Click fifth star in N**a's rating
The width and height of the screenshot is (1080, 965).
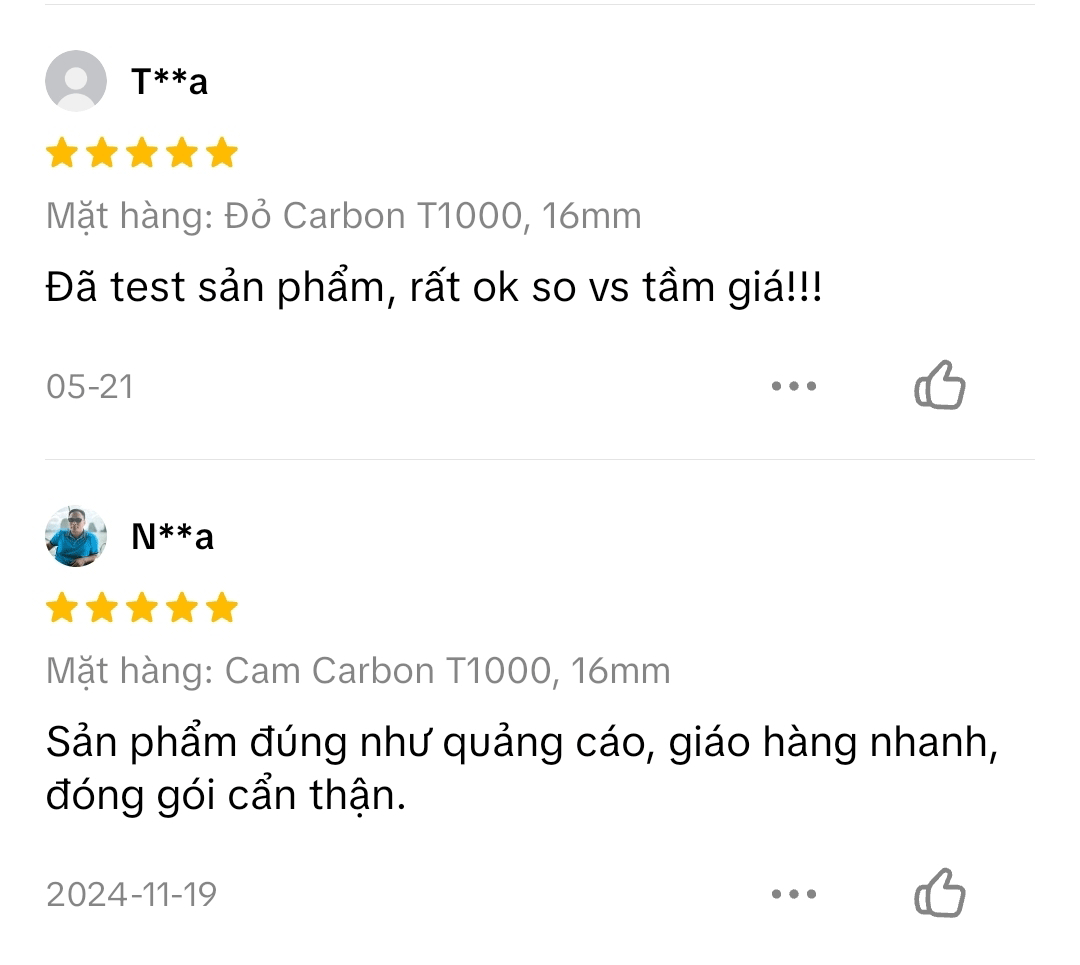pos(222,608)
